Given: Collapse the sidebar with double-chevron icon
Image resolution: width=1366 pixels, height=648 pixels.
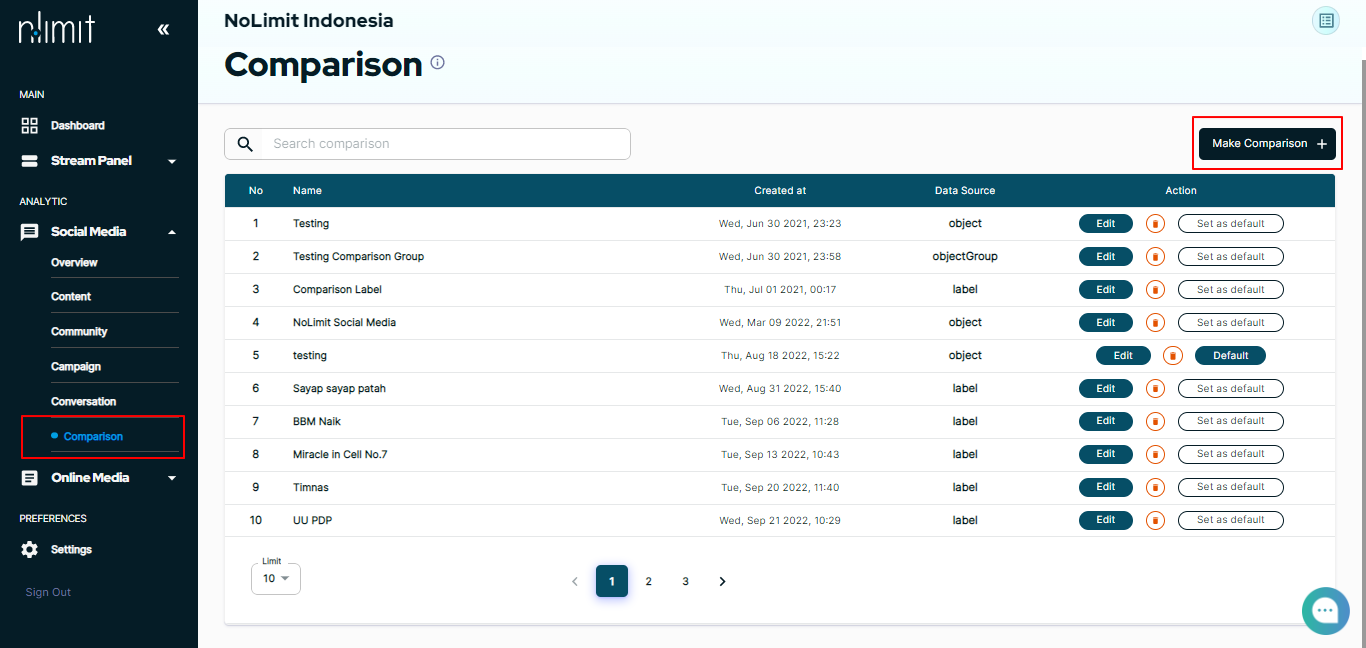Looking at the screenshot, I should [x=164, y=30].
